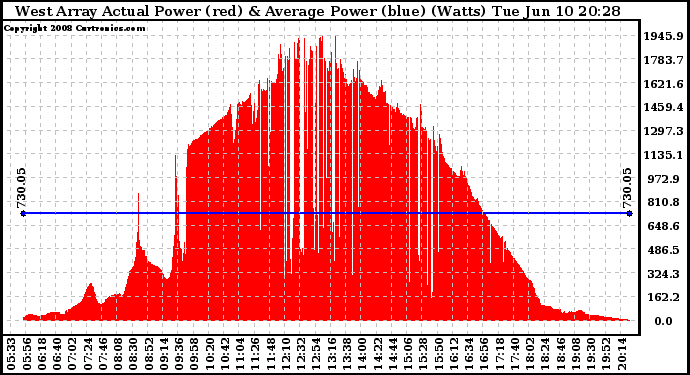Click the 08:08 time label

[x=118, y=354]
